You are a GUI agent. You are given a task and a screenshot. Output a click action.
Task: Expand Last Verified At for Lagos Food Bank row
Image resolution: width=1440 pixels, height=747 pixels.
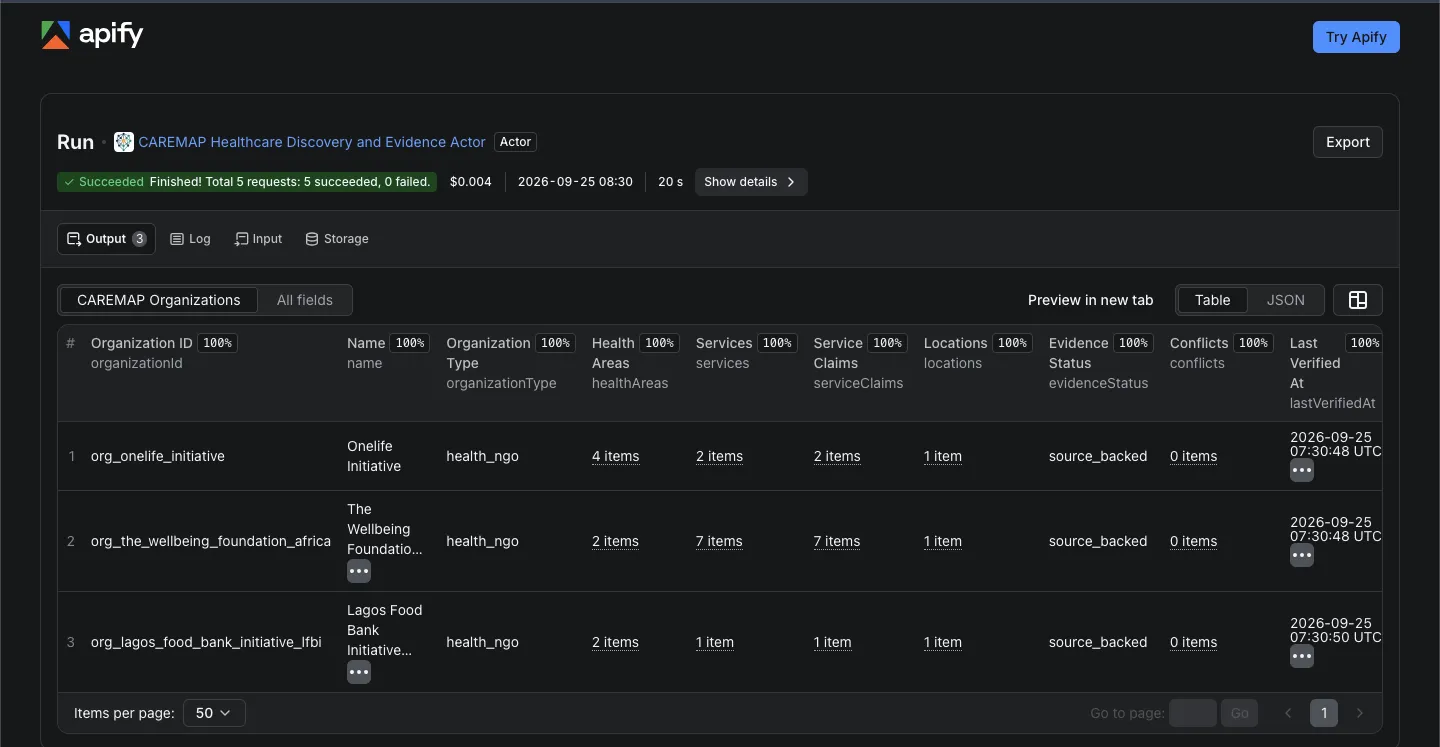(1302, 656)
